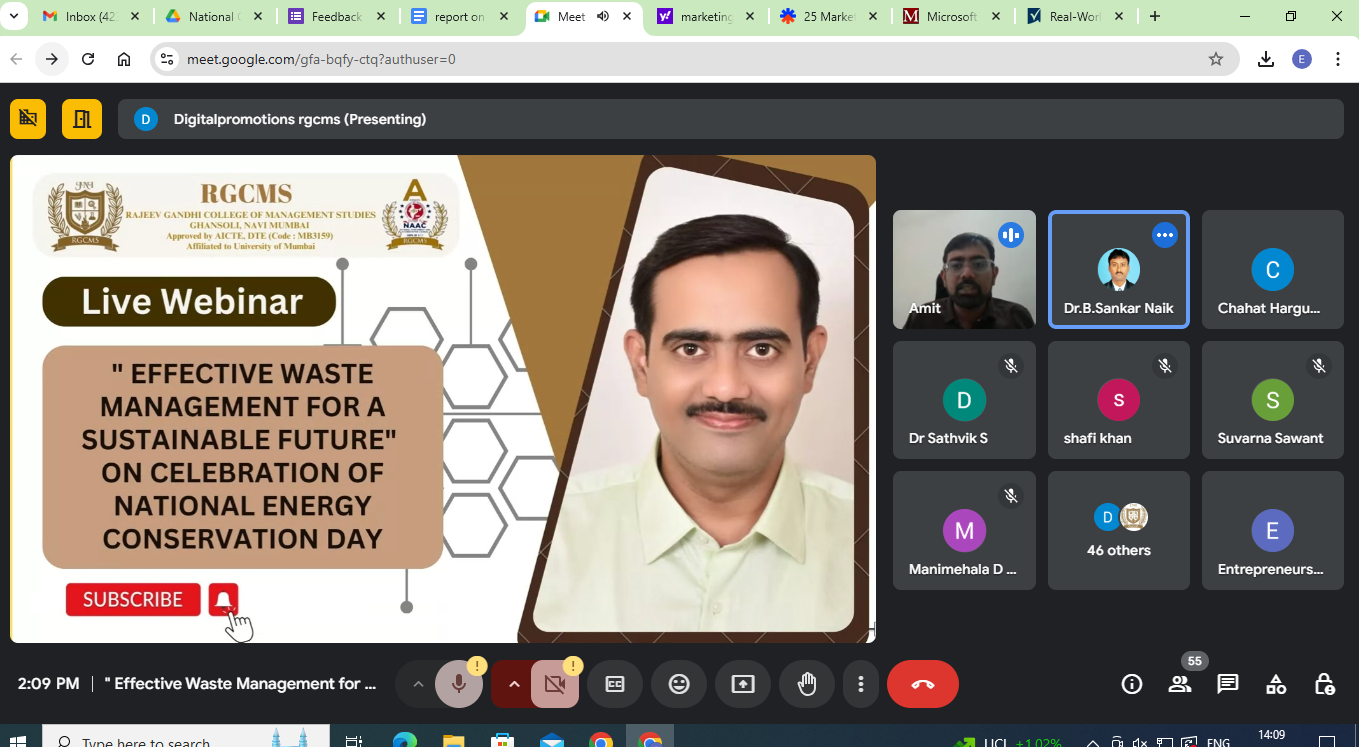Click the 46 others participants tile

tap(1118, 530)
